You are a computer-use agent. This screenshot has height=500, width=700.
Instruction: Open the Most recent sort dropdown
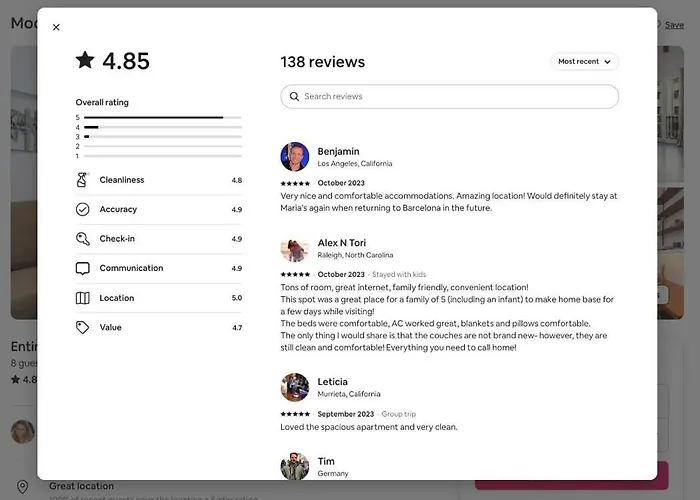click(584, 62)
